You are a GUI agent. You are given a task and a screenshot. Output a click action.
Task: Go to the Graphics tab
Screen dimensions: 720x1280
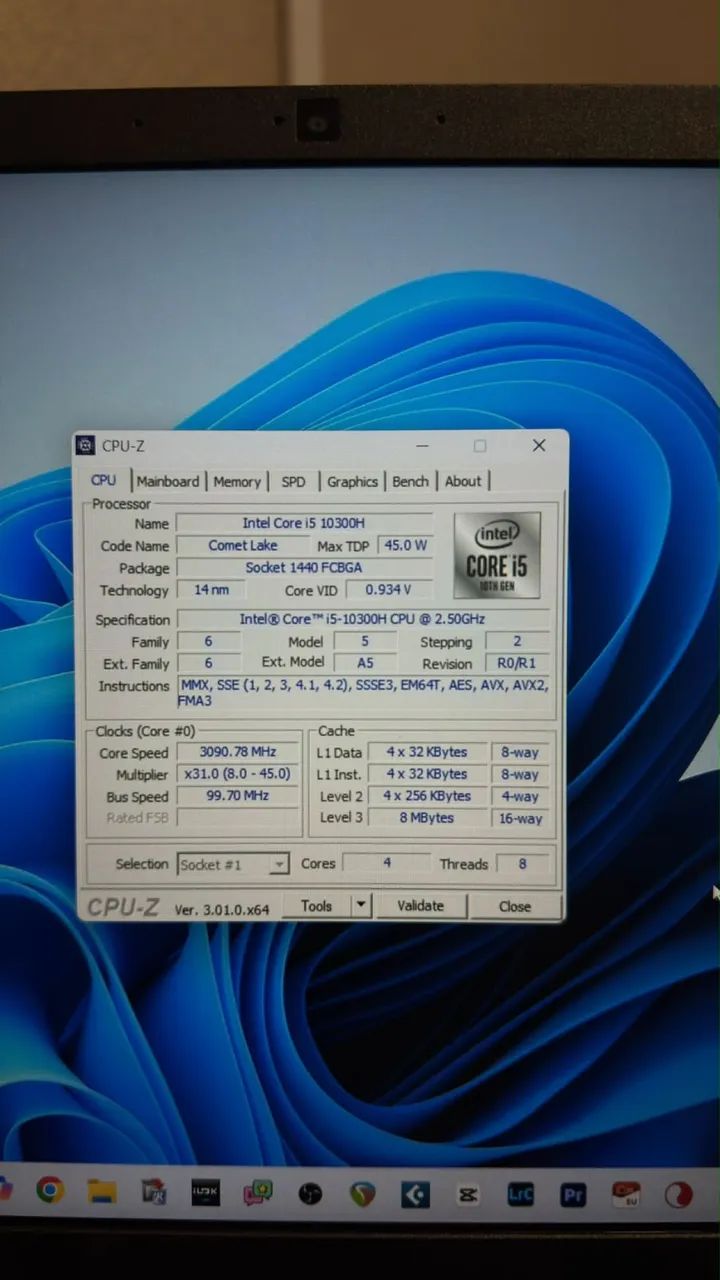352,482
